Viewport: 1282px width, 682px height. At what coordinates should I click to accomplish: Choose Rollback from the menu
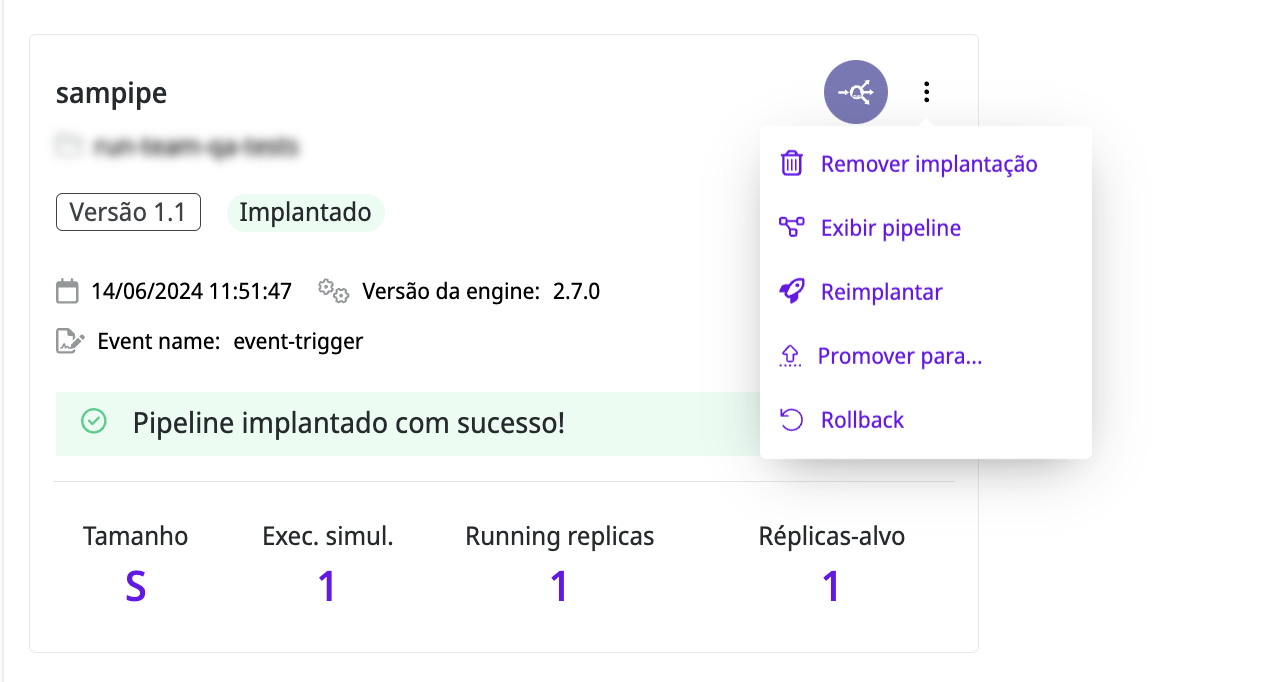click(862, 420)
